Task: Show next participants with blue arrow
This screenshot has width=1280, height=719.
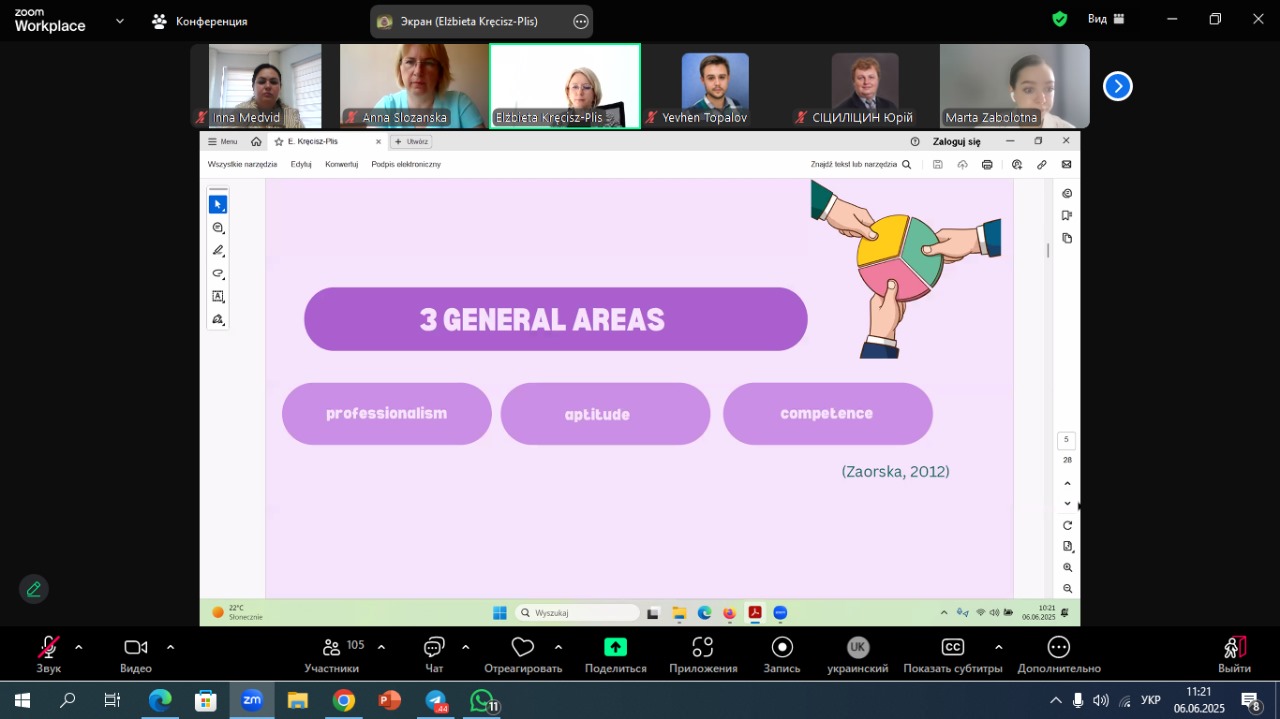Action: (1117, 87)
